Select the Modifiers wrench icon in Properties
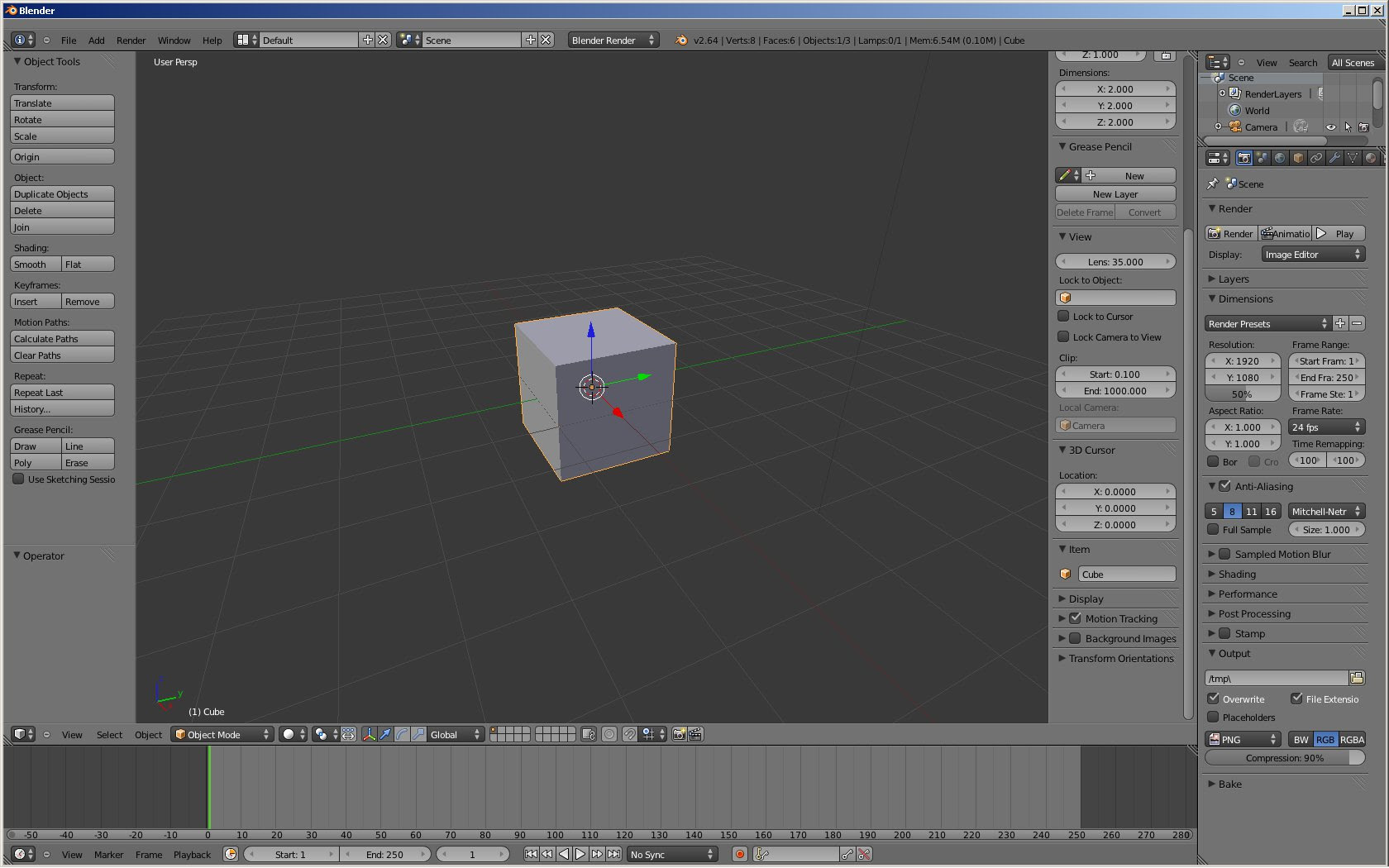 pos(1334,157)
